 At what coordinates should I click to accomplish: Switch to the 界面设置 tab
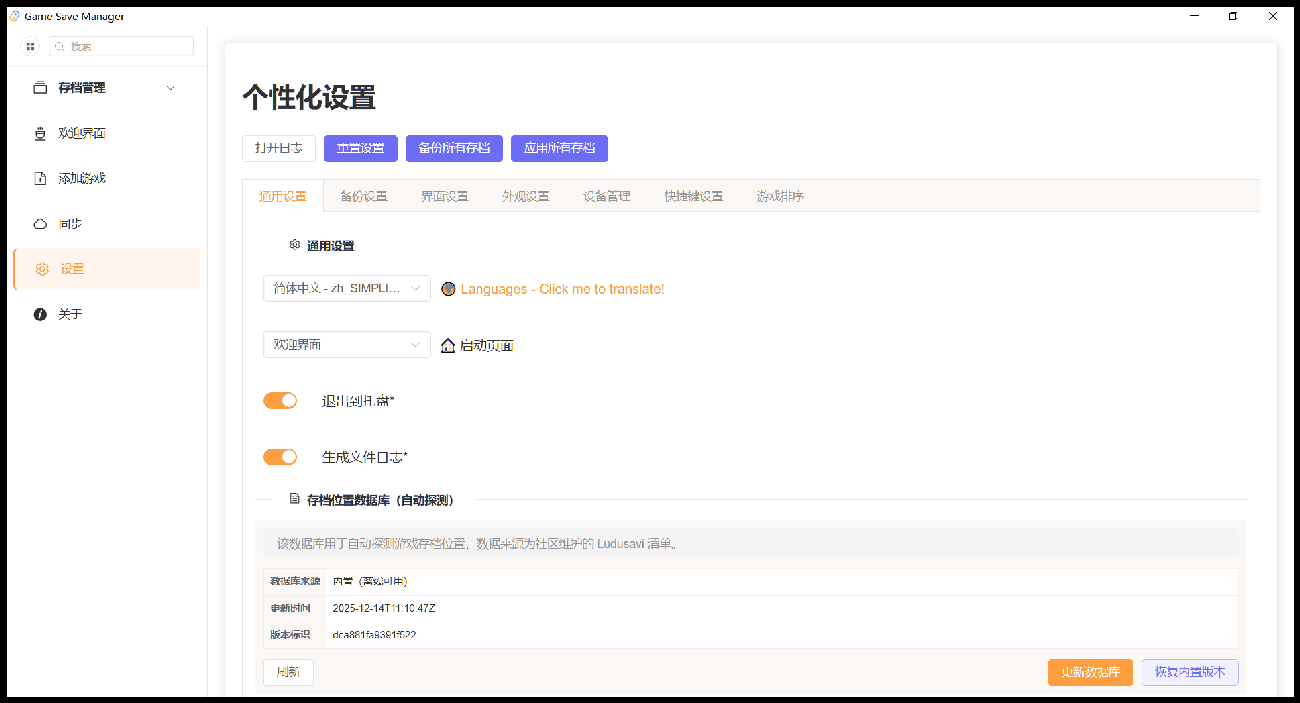pyautogui.click(x=445, y=196)
